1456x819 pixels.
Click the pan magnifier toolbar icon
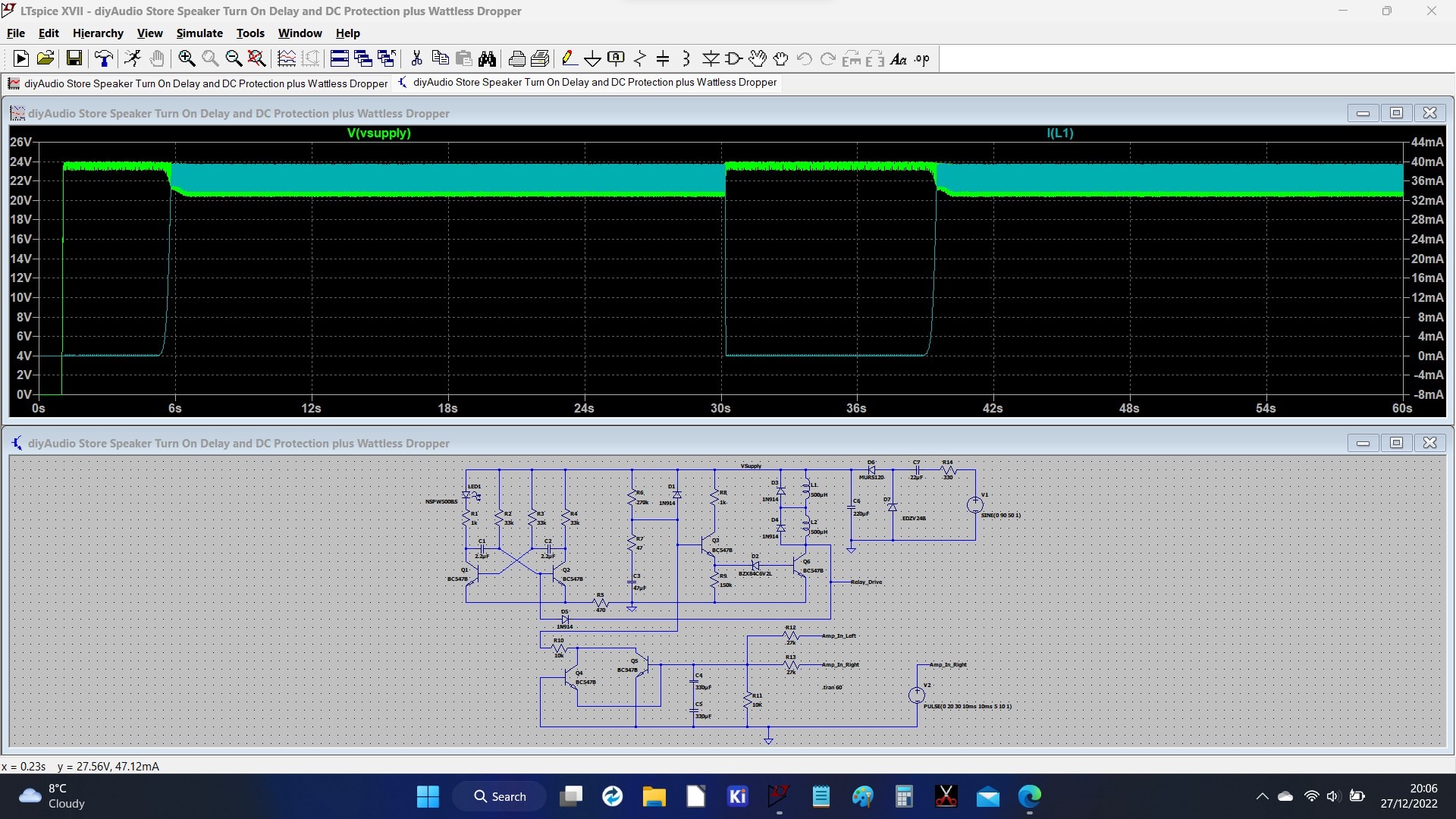(210, 58)
